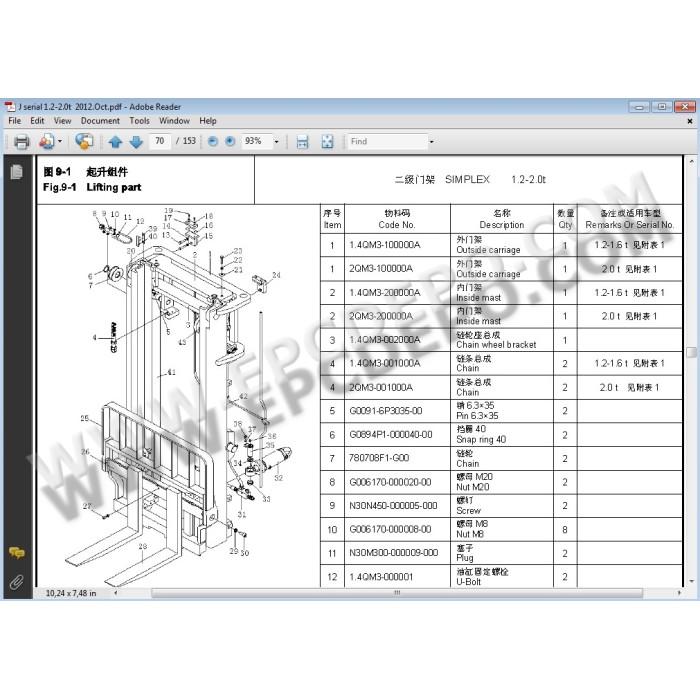Click the scrolling mode page icon
Screen dimensions: 700x700
(x=302, y=142)
